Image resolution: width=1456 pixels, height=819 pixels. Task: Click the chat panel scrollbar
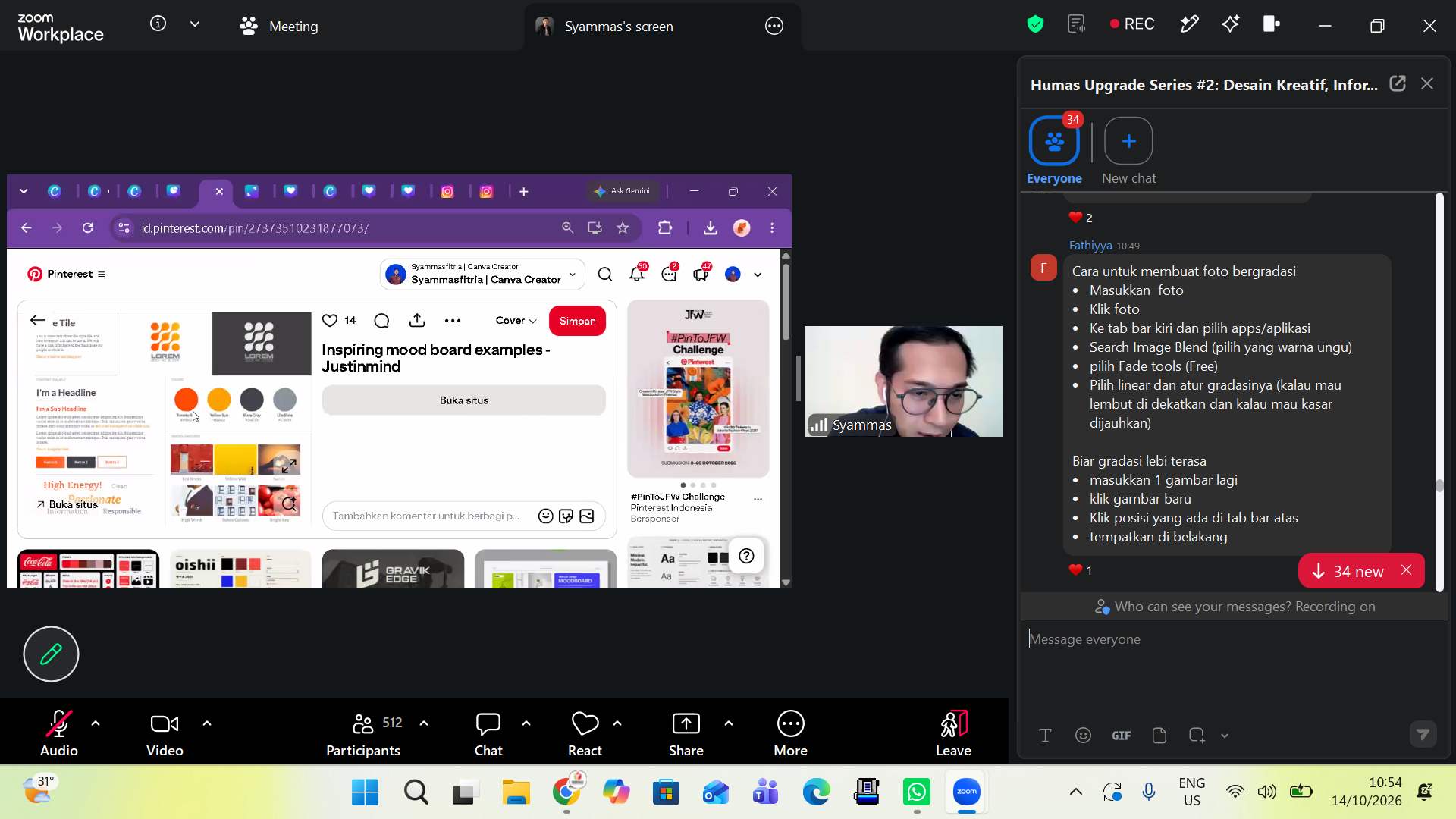click(1439, 391)
